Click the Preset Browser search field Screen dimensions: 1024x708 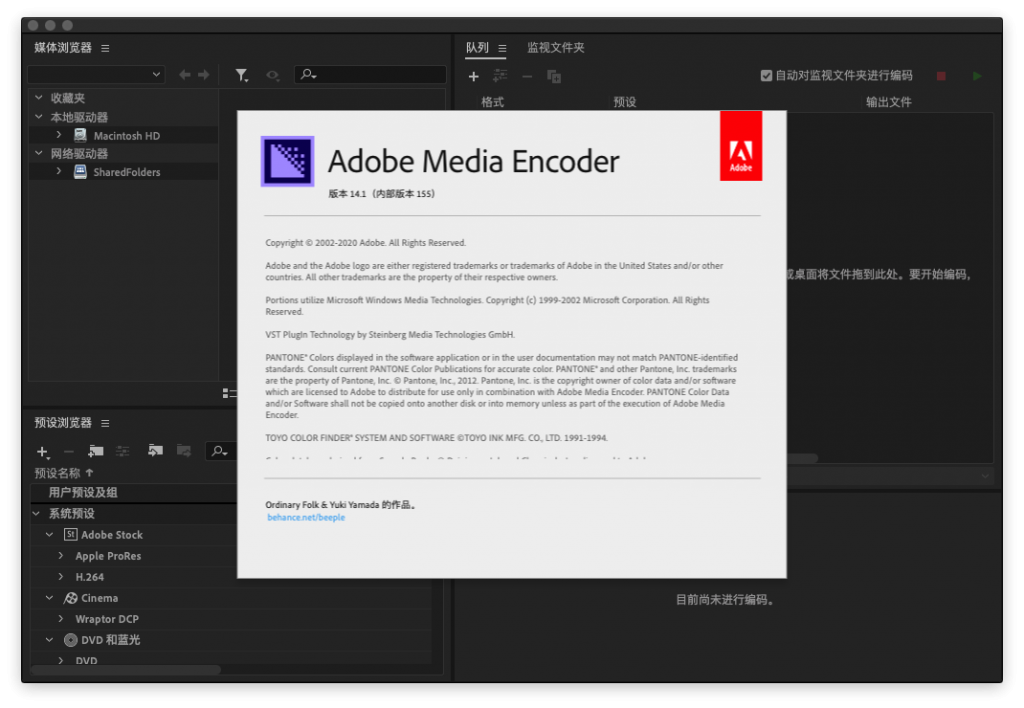click(221, 451)
